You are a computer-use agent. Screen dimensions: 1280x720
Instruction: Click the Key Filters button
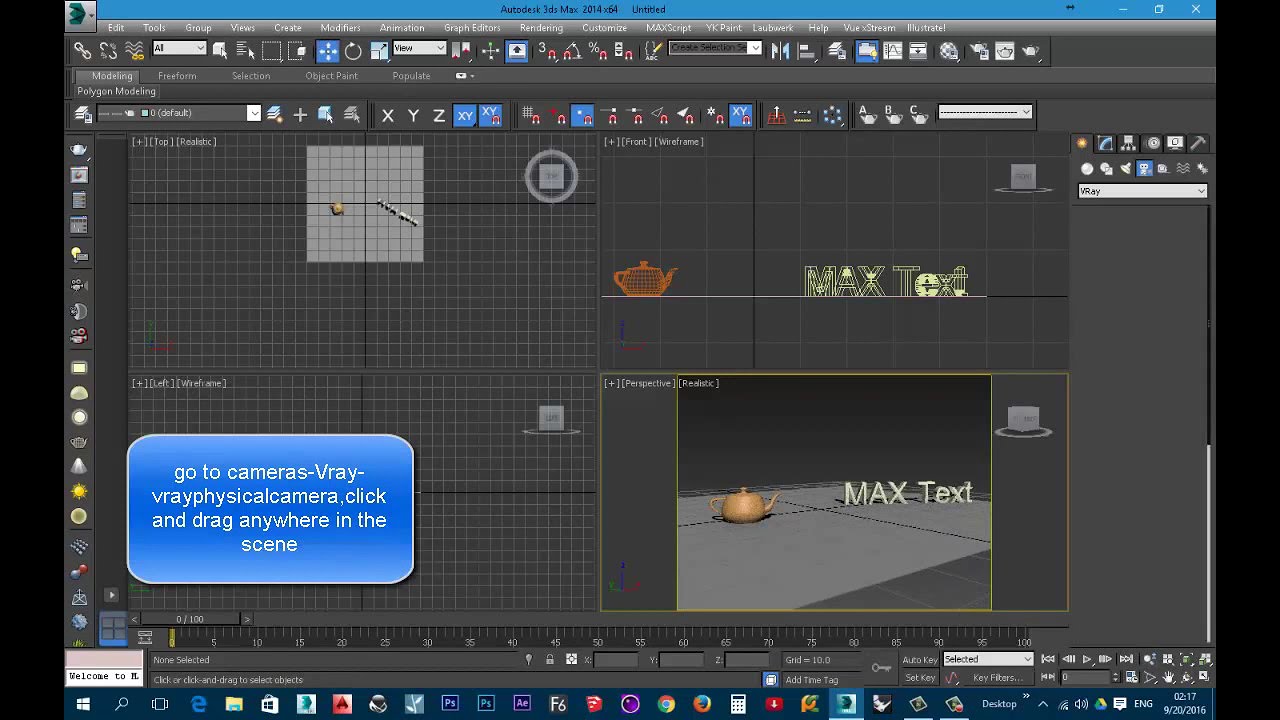[x=998, y=677]
